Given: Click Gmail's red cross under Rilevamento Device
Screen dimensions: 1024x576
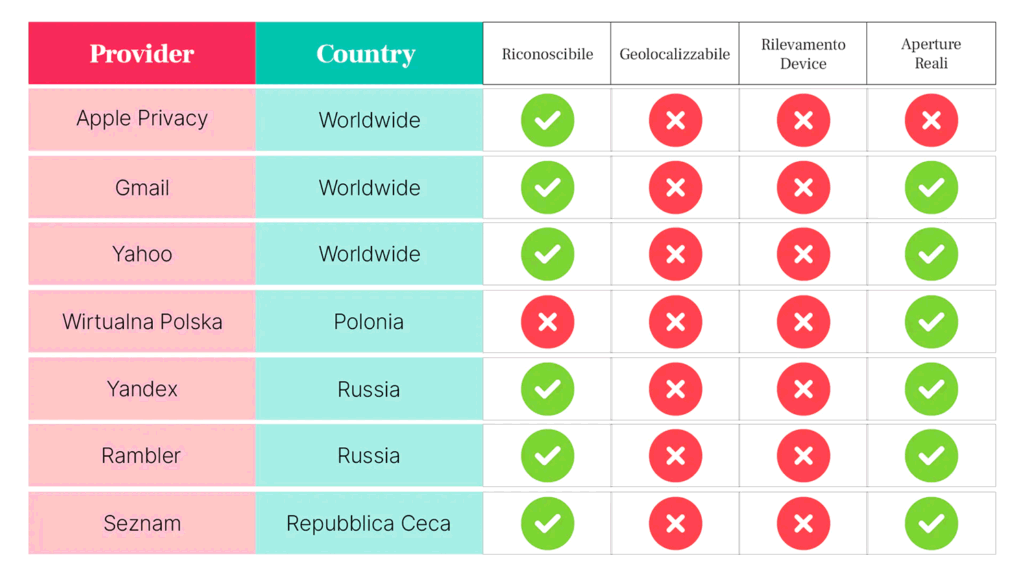Looking at the screenshot, I should [x=803, y=187].
